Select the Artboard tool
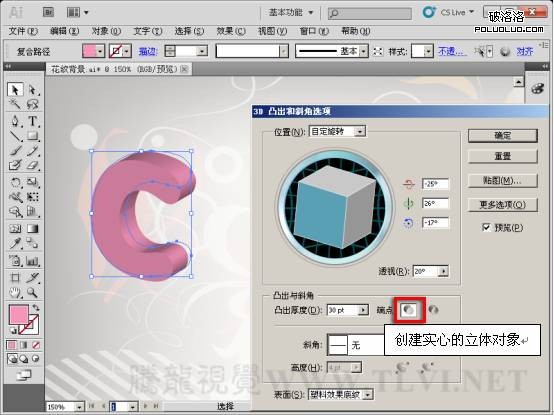 pos(15,278)
